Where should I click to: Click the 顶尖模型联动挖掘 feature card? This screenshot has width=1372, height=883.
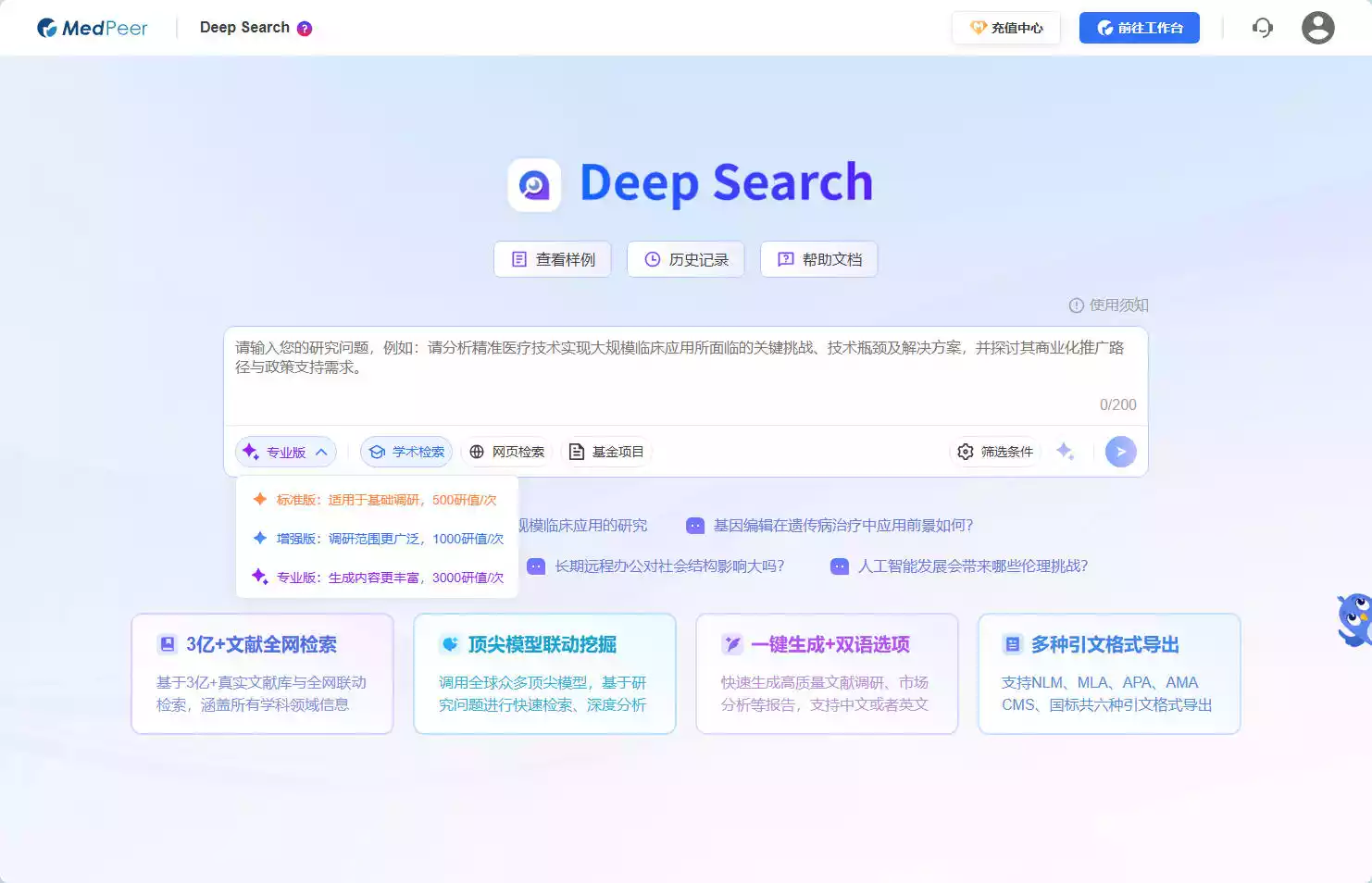pyautogui.click(x=544, y=674)
